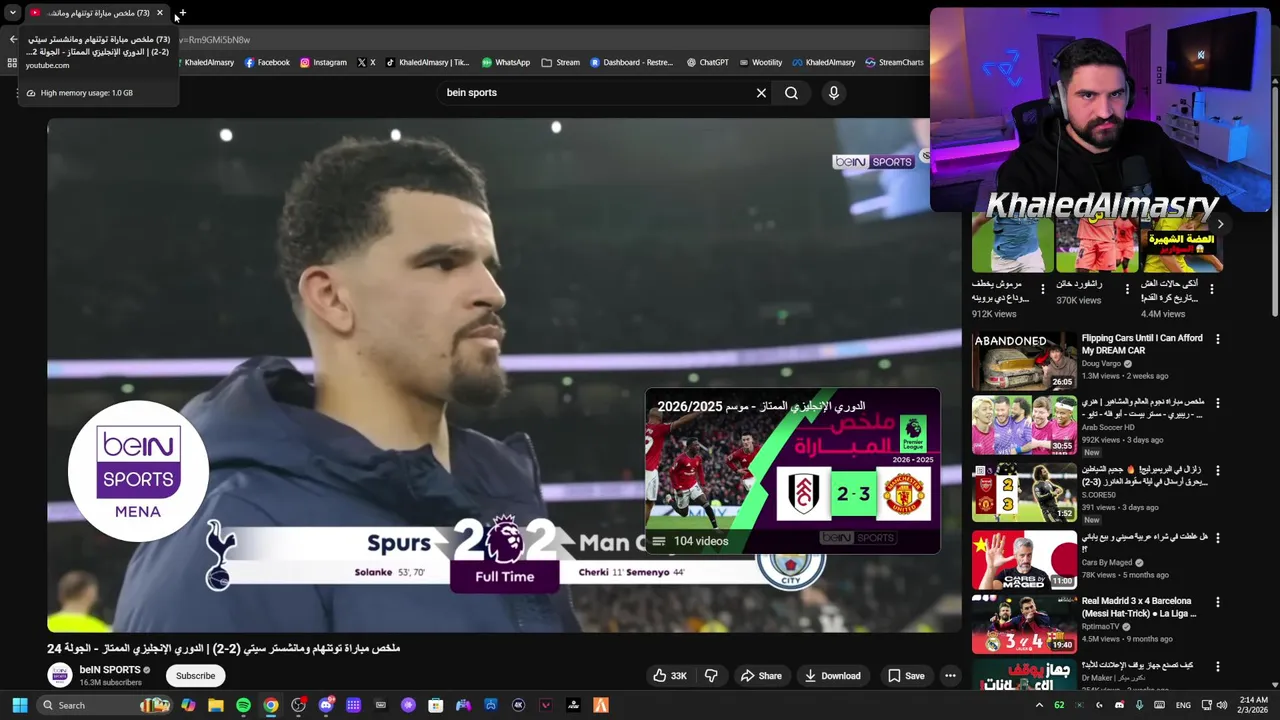Open the Dashboard - Restream bookmark
Screen dimensions: 1280x720
(x=631, y=62)
